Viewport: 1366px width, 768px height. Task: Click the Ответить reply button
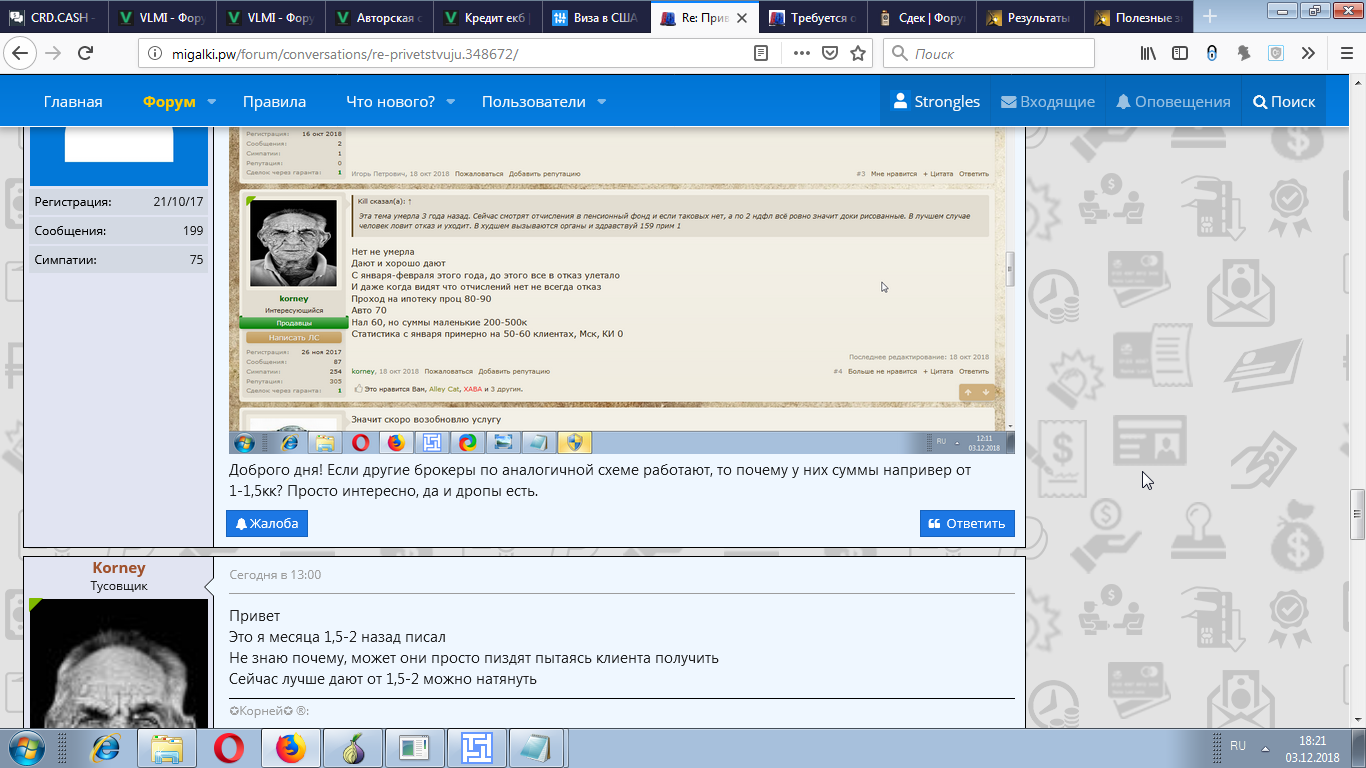click(966, 523)
